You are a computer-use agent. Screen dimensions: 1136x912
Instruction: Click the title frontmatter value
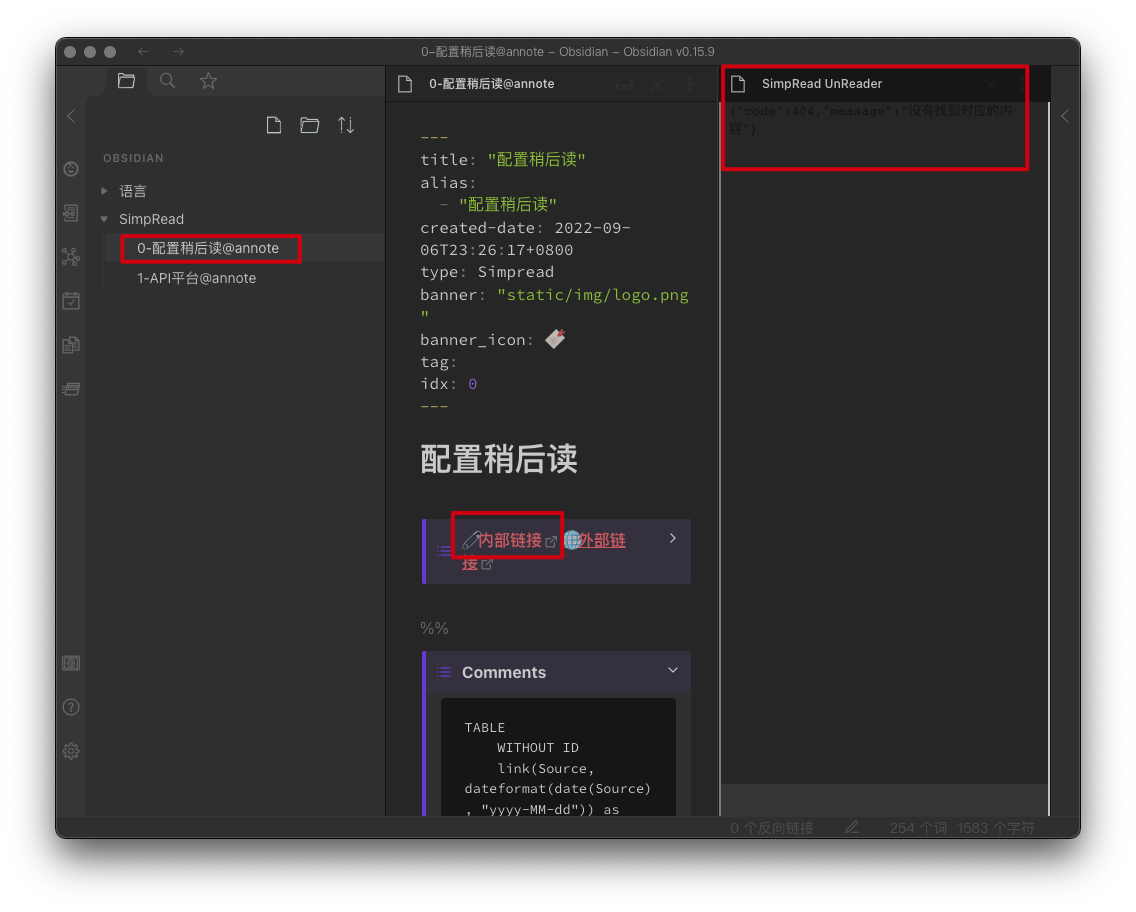coord(536,160)
